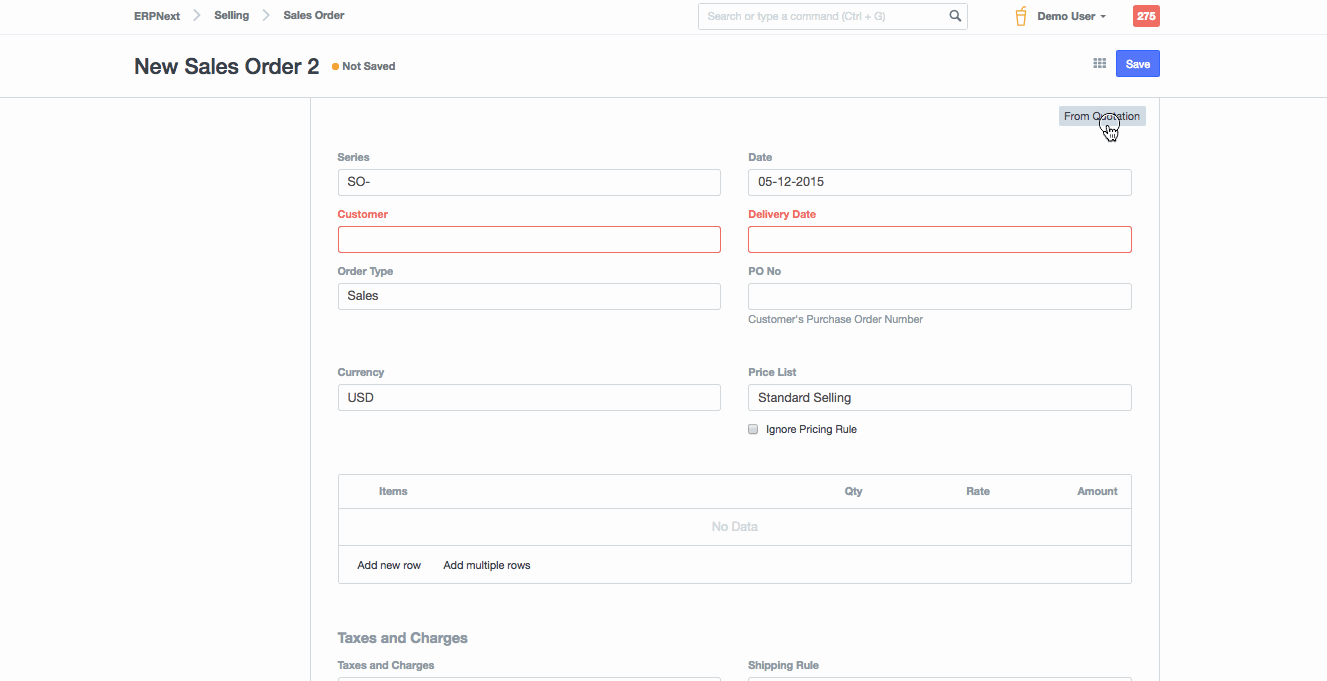Click the search magnifier icon

tap(955, 16)
